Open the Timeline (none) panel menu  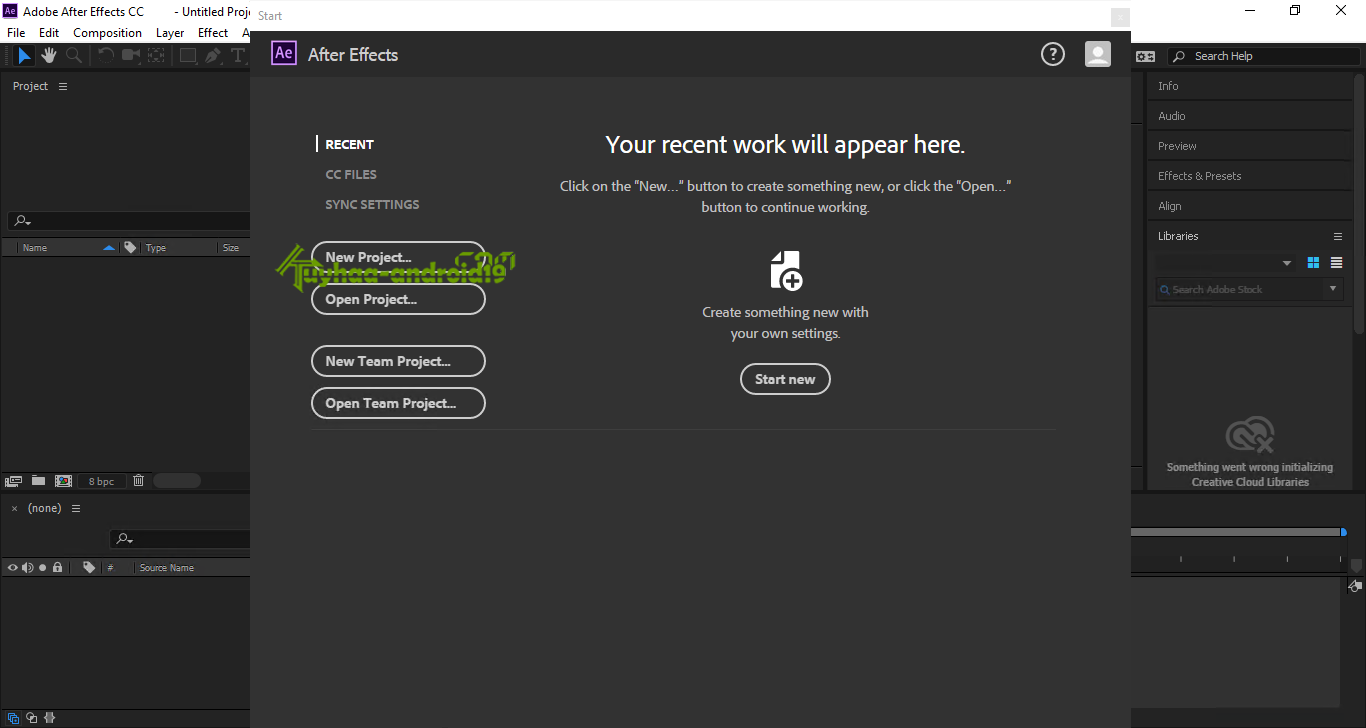(x=75, y=508)
